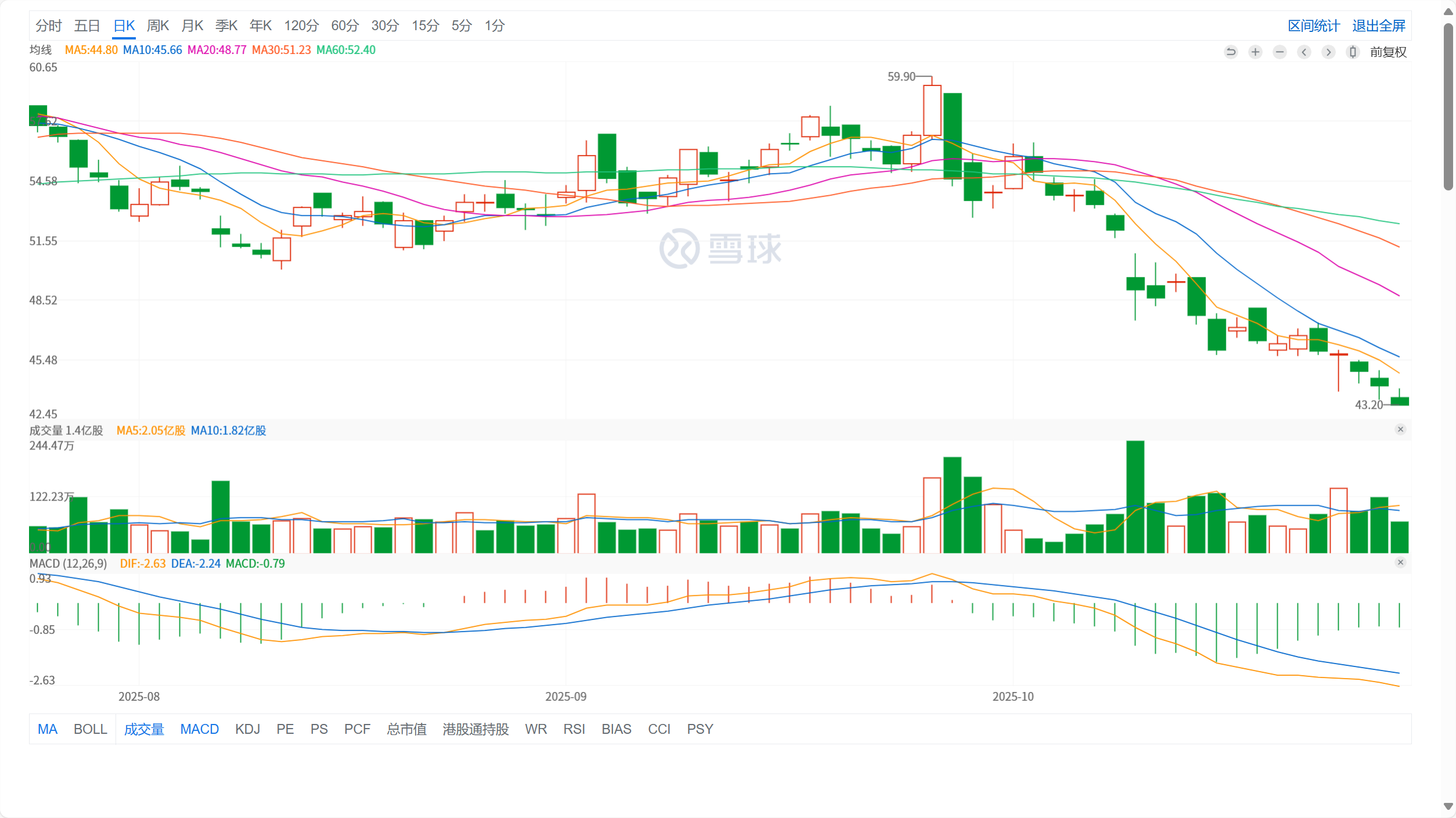Switch to the 60分 timeframe tab
The width and height of the screenshot is (1456, 818).
(345, 26)
